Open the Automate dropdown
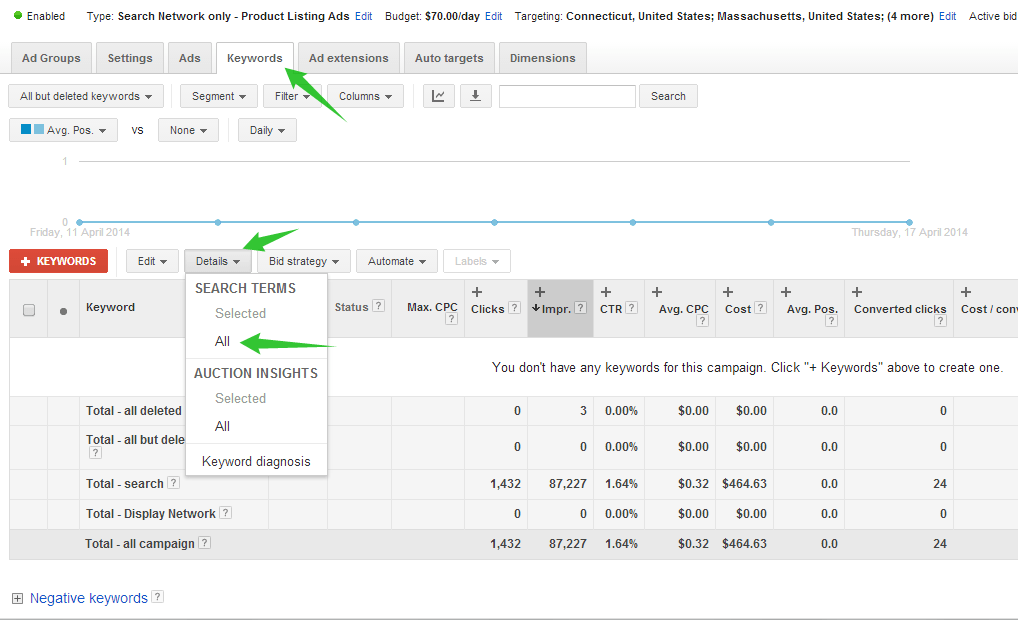Screen dimensions: 1018x620 397,261
